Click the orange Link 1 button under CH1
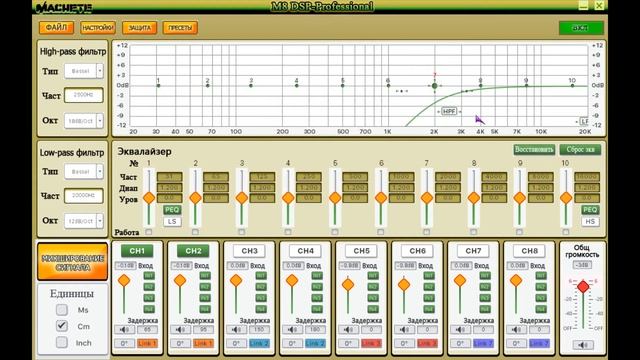Image resolution: width=640 pixels, height=360 pixels. point(147,343)
